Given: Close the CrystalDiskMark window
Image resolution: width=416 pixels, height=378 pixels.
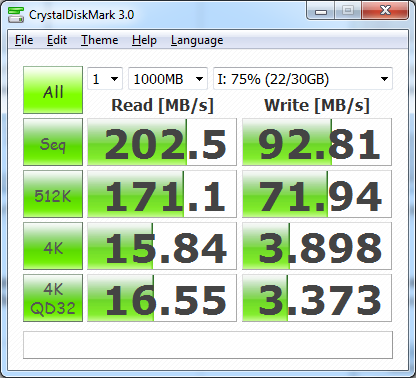Looking at the screenshot, I should pyautogui.click(x=385, y=12).
